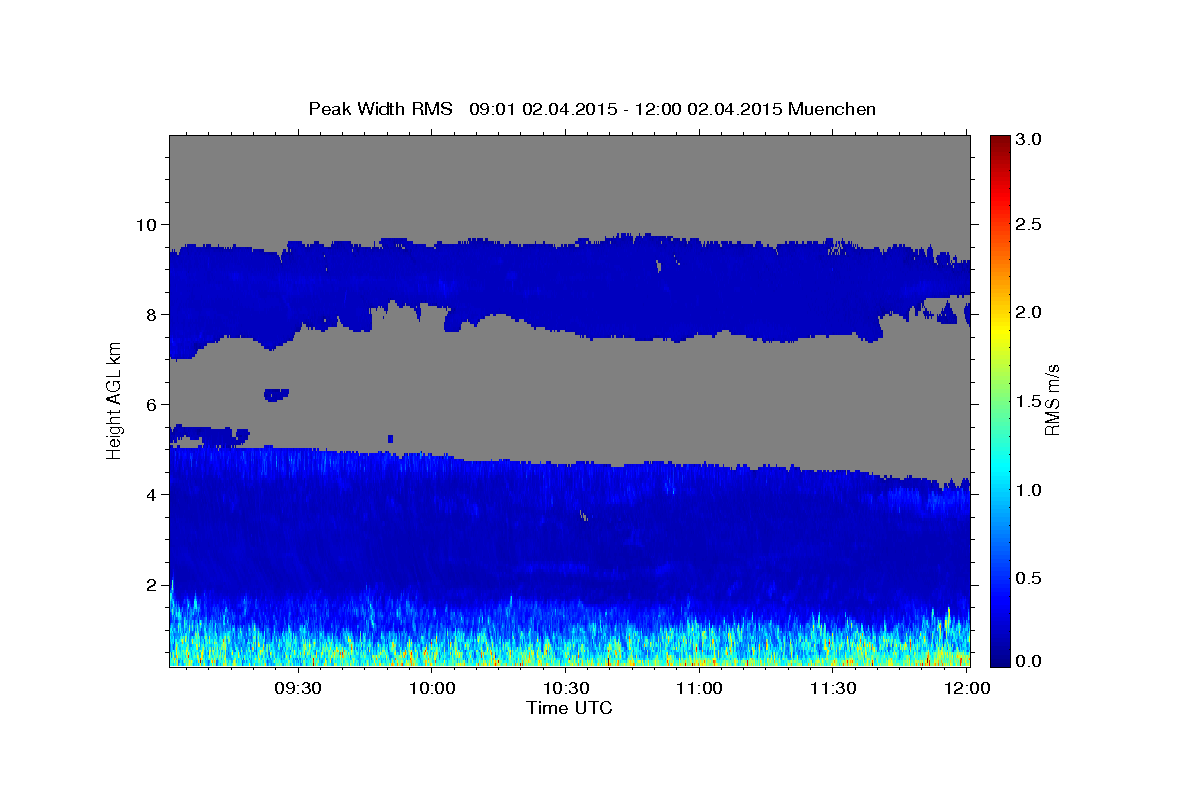Click 'Muenchen' in the plot title
Screen dimensions: 1200x800
832,109
